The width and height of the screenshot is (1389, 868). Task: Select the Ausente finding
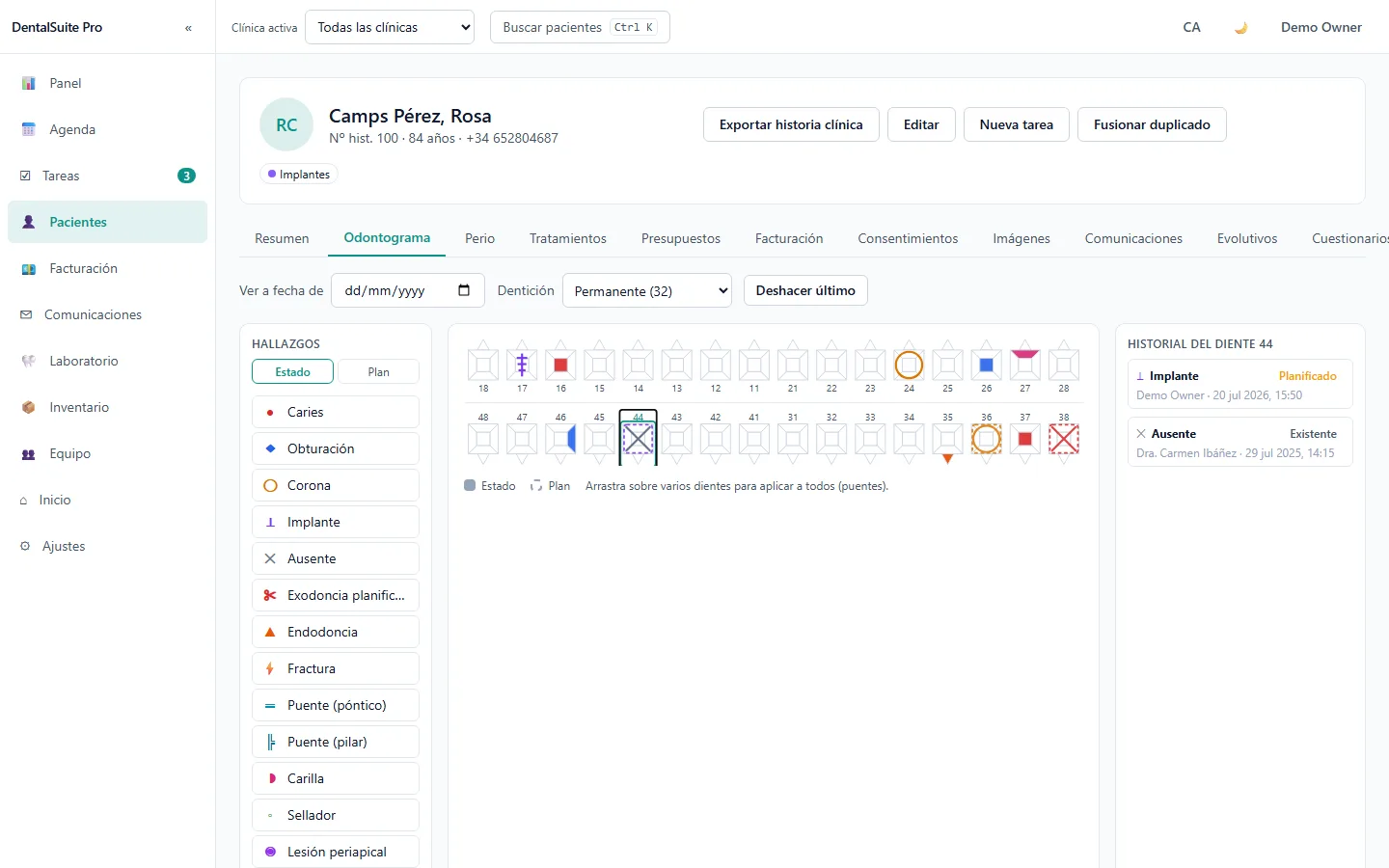tap(336, 558)
